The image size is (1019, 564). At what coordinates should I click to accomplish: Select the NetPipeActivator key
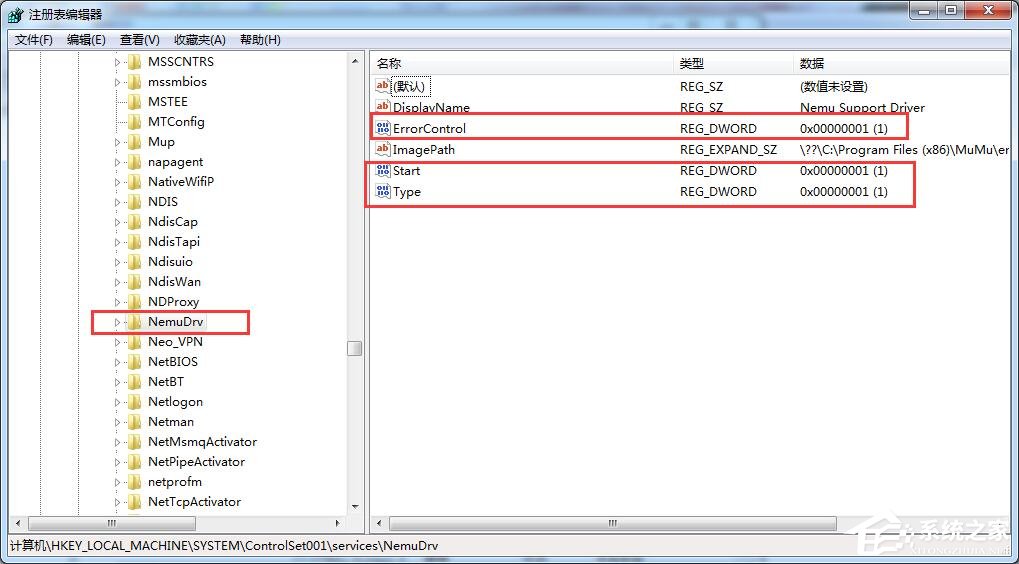coord(196,462)
